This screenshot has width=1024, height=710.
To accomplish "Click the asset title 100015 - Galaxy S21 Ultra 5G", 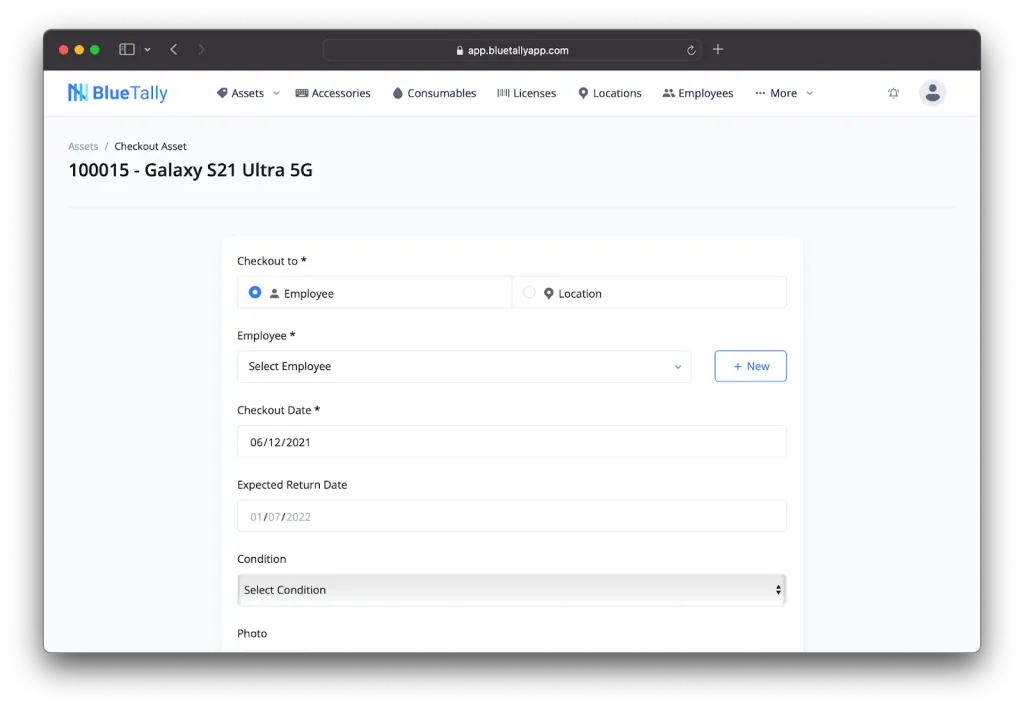I will pos(191,170).
